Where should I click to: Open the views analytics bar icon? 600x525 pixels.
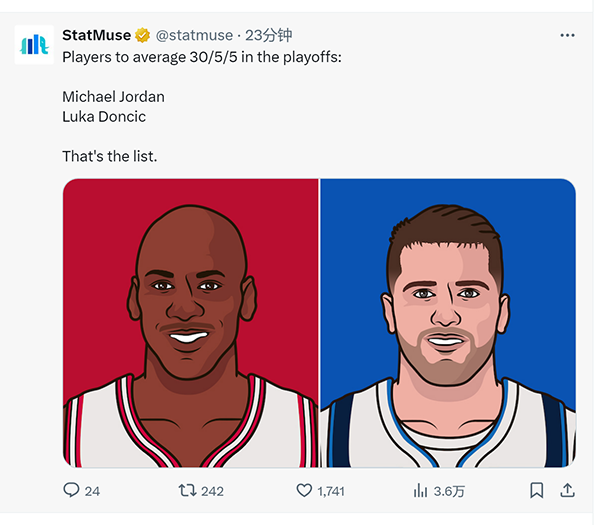[x=421, y=490]
